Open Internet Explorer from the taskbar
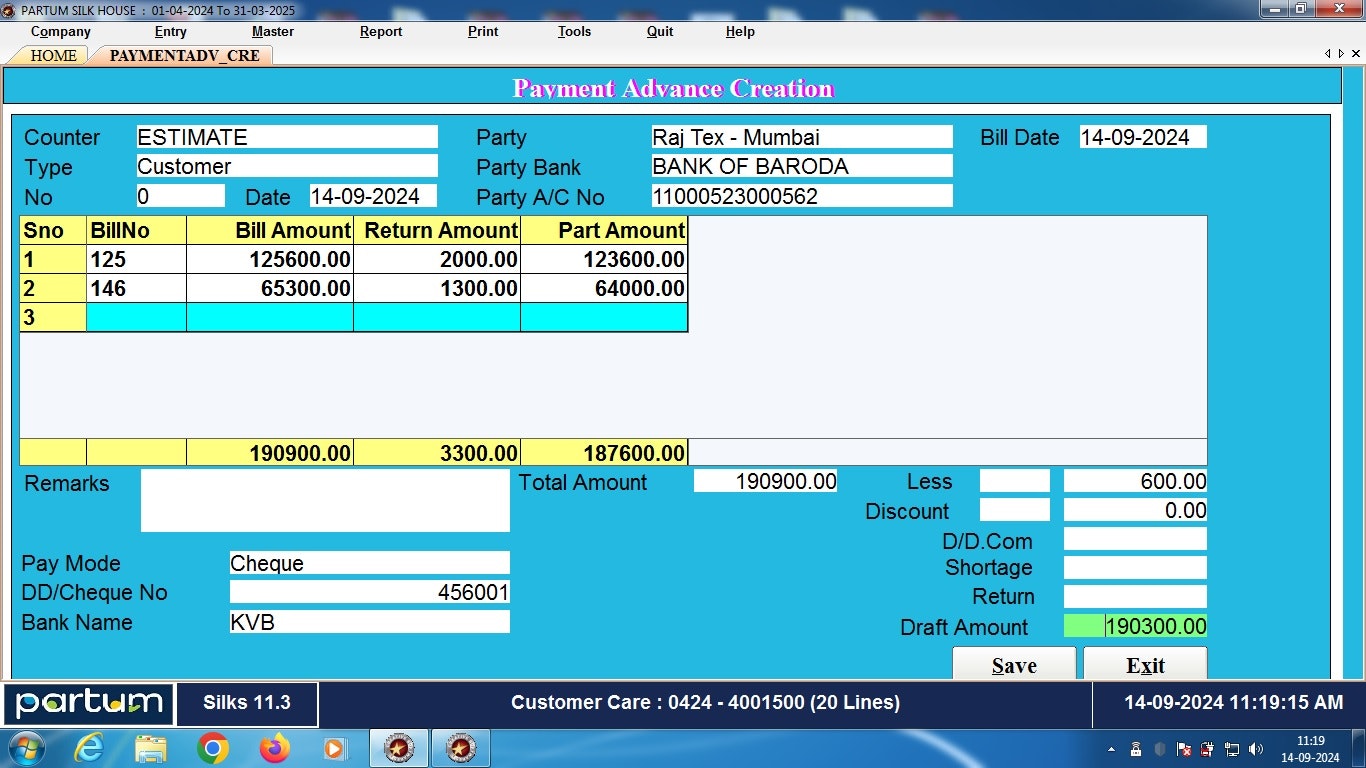Image resolution: width=1366 pixels, height=768 pixels. [89, 747]
